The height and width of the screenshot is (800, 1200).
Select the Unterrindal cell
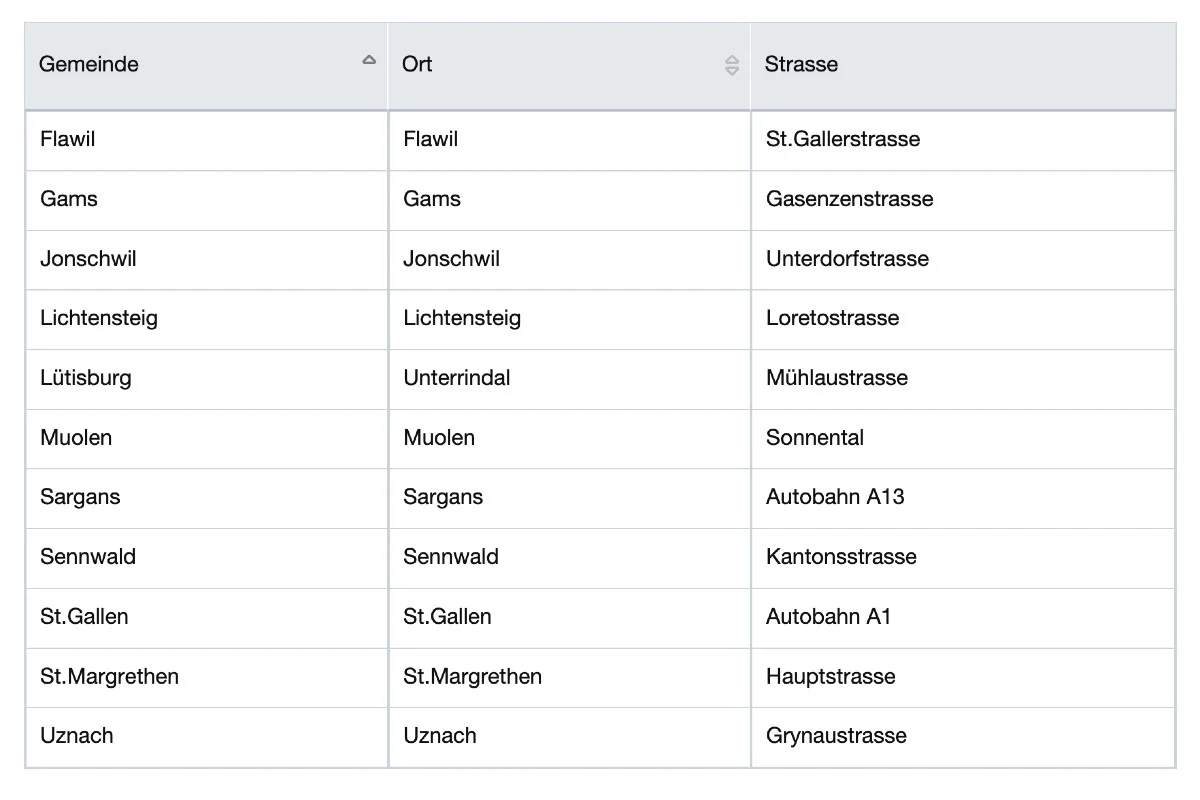tap(569, 379)
